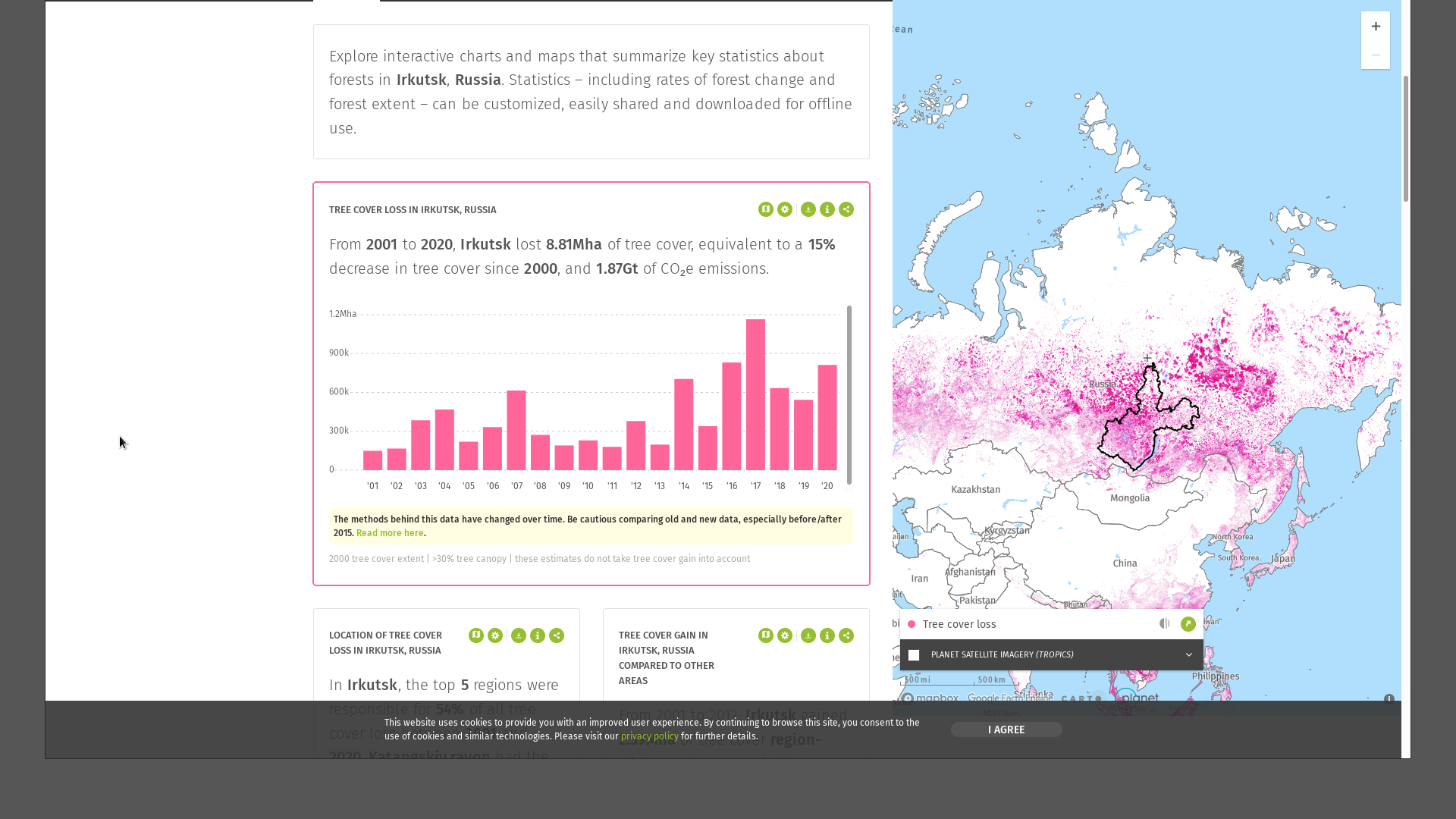This screenshot has width=1456, height=819.
Task: View info for Tree Cover Gain widget
Action: 827,635
